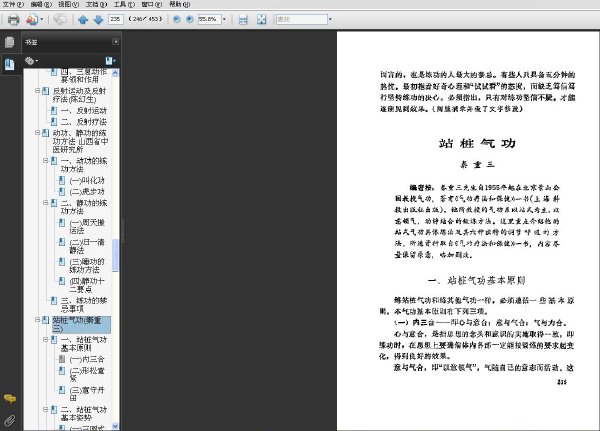600x431 pixels.
Task: Open the 文件 (File) menu
Action: click(x=13, y=4)
